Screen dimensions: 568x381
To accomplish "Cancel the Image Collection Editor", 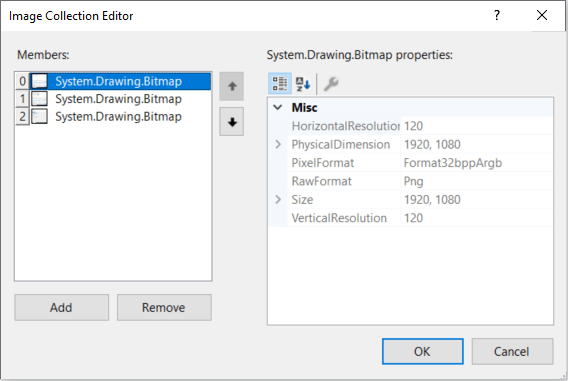I will click(x=512, y=351).
